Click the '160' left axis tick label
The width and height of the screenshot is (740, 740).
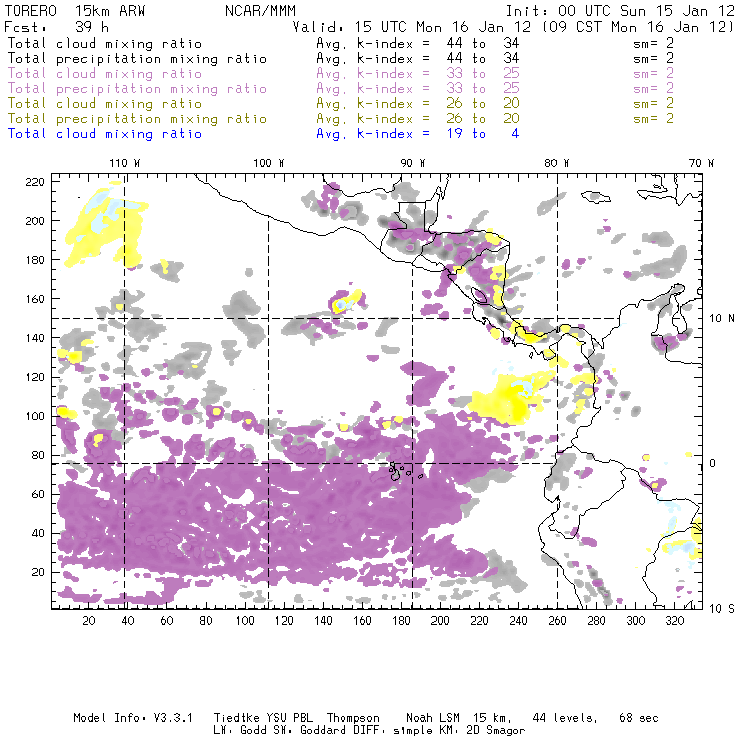point(35,299)
